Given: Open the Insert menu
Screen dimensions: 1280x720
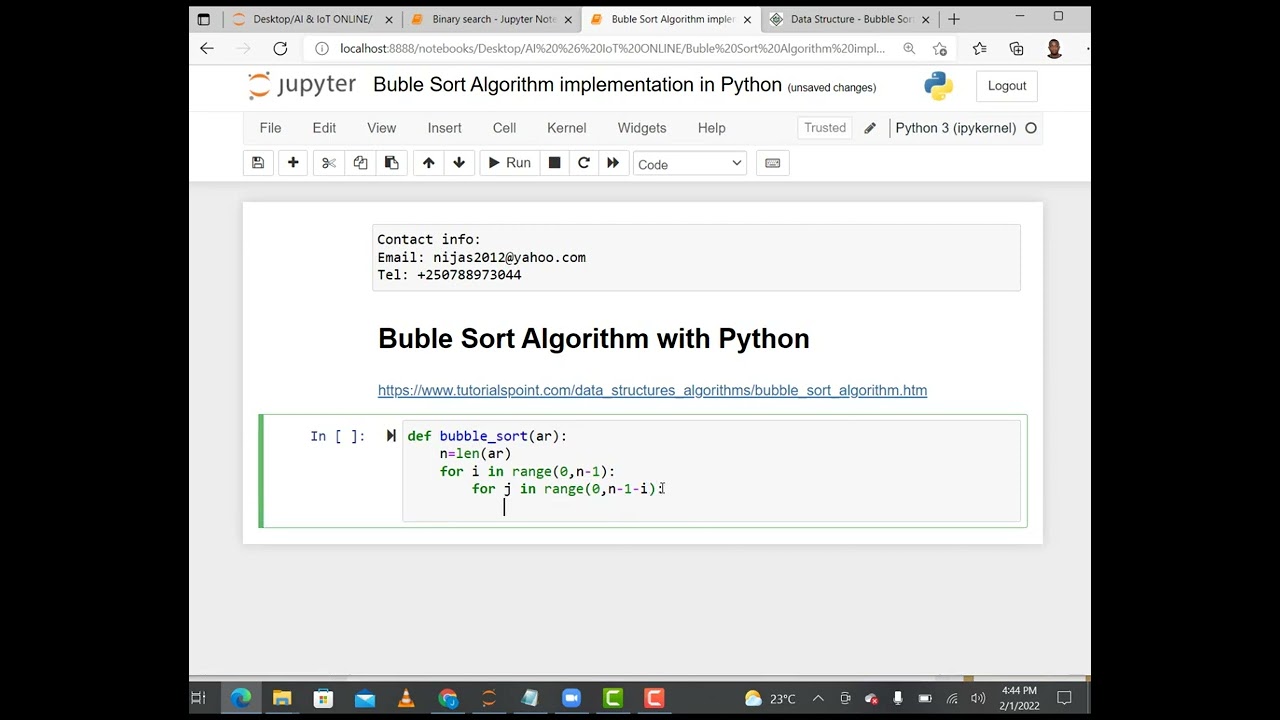Looking at the screenshot, I should (444, 128).
